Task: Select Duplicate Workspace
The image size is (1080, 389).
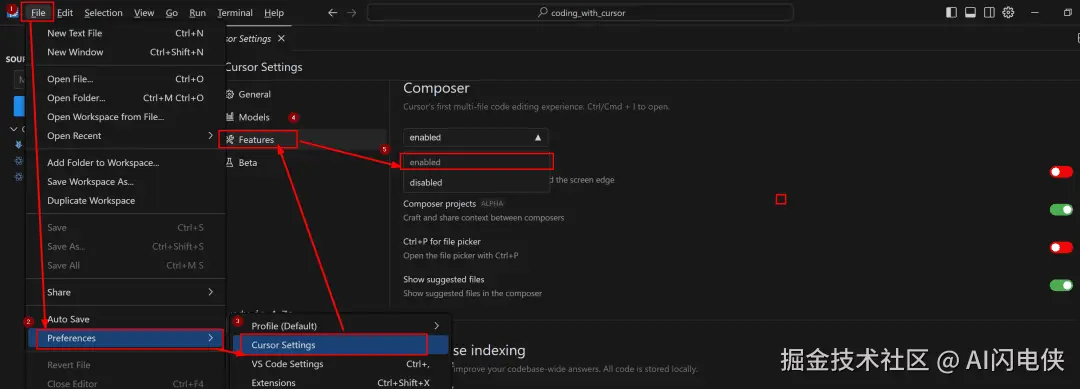Action: 126,200
